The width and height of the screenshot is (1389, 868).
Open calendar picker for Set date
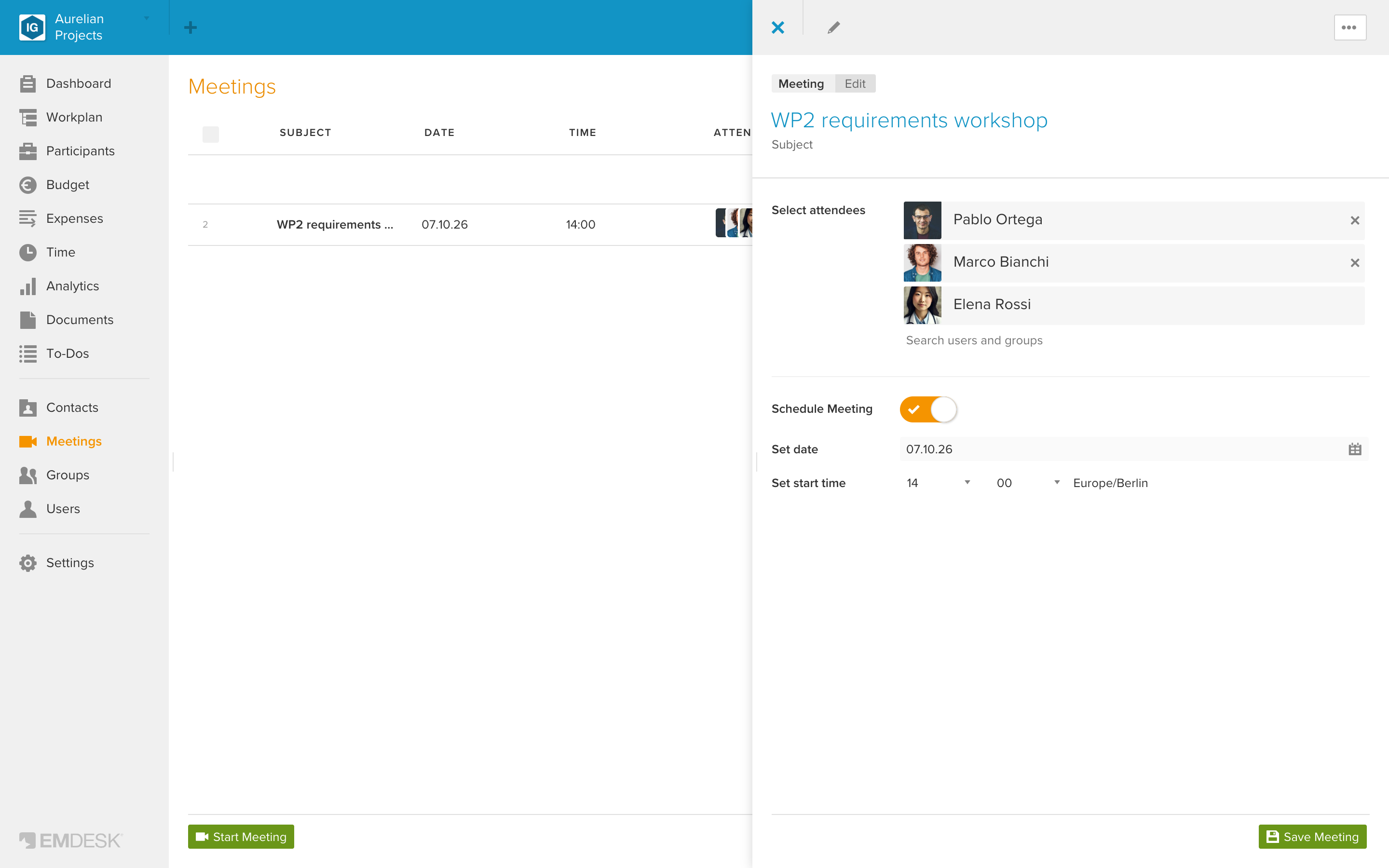(x=1355, y=449)
